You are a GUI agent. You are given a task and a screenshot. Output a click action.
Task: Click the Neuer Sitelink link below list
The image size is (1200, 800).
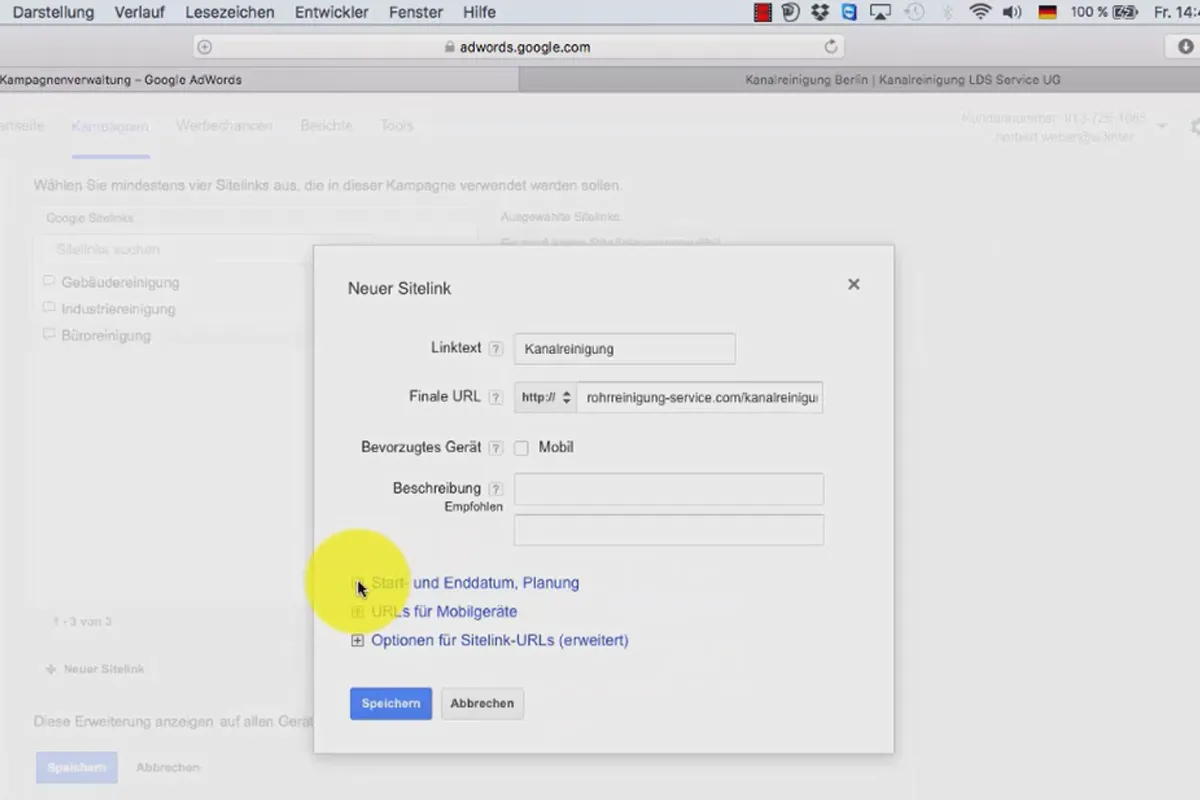pos(95,669)
